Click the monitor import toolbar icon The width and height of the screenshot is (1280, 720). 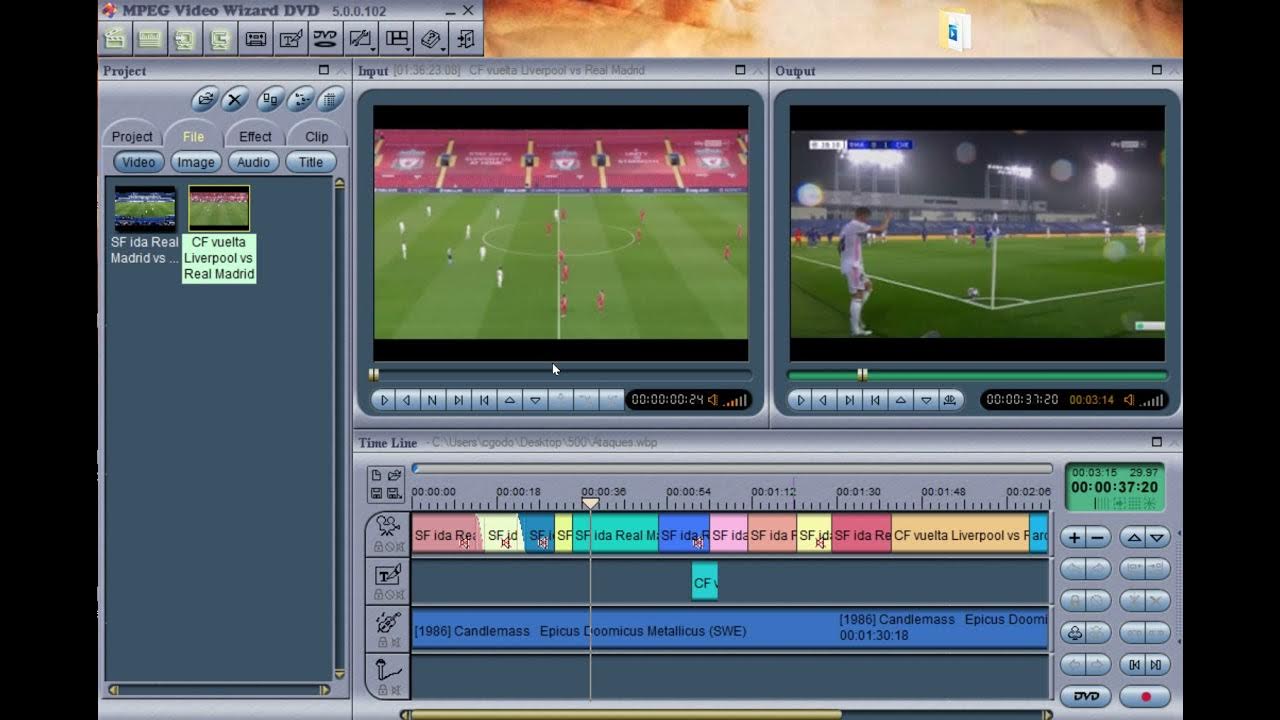185,39
